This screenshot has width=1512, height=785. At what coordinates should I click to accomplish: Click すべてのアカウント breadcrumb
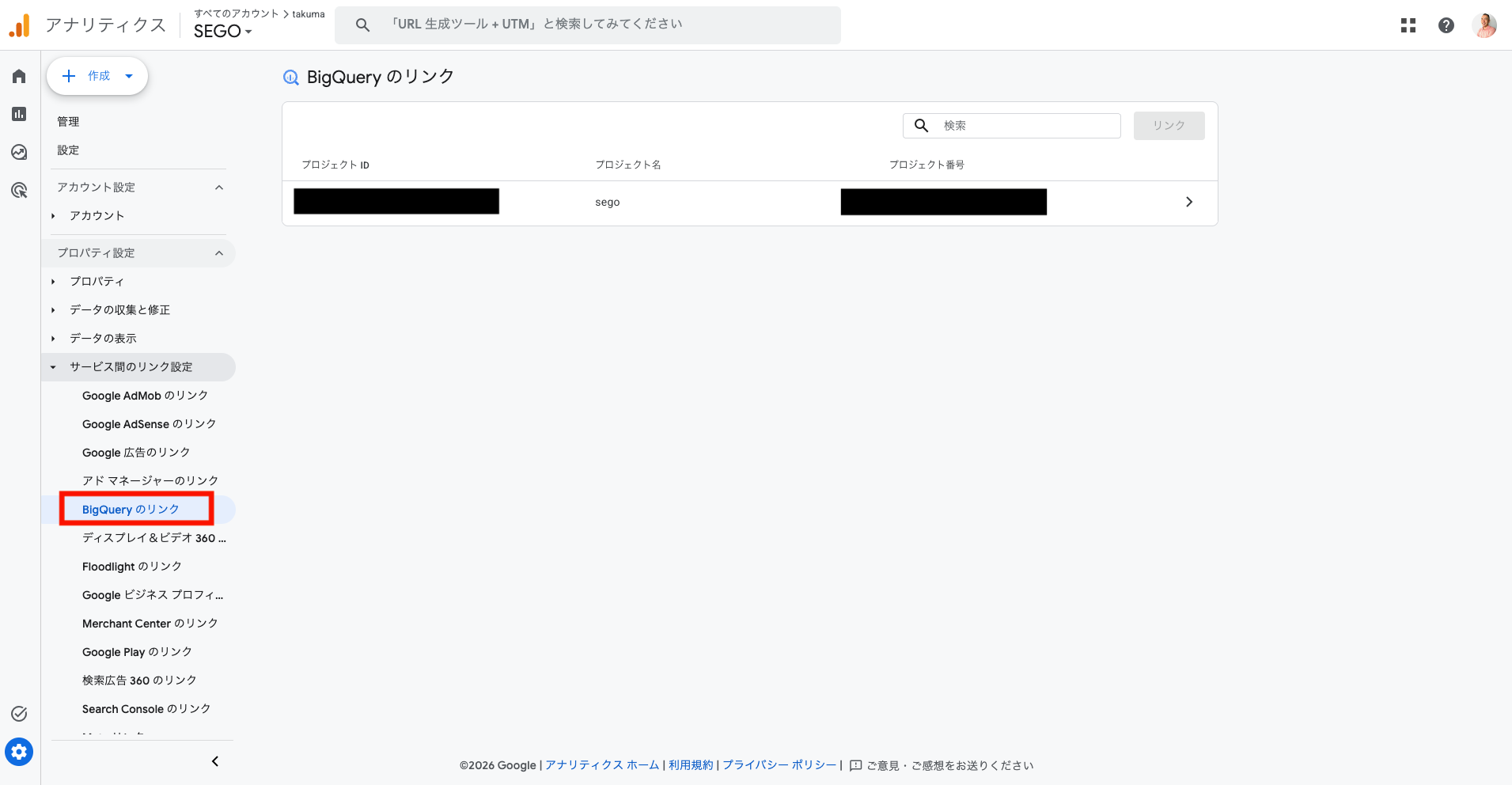pos(237,13)
